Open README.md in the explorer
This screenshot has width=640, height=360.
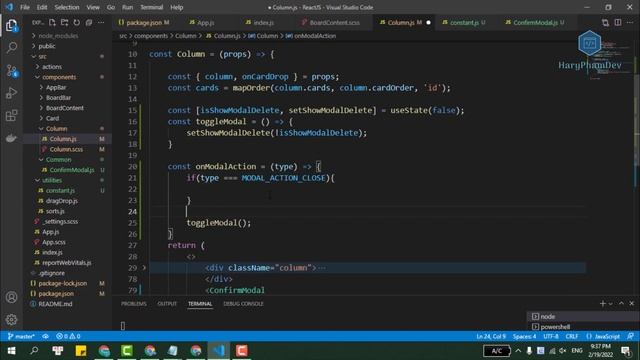55,304
